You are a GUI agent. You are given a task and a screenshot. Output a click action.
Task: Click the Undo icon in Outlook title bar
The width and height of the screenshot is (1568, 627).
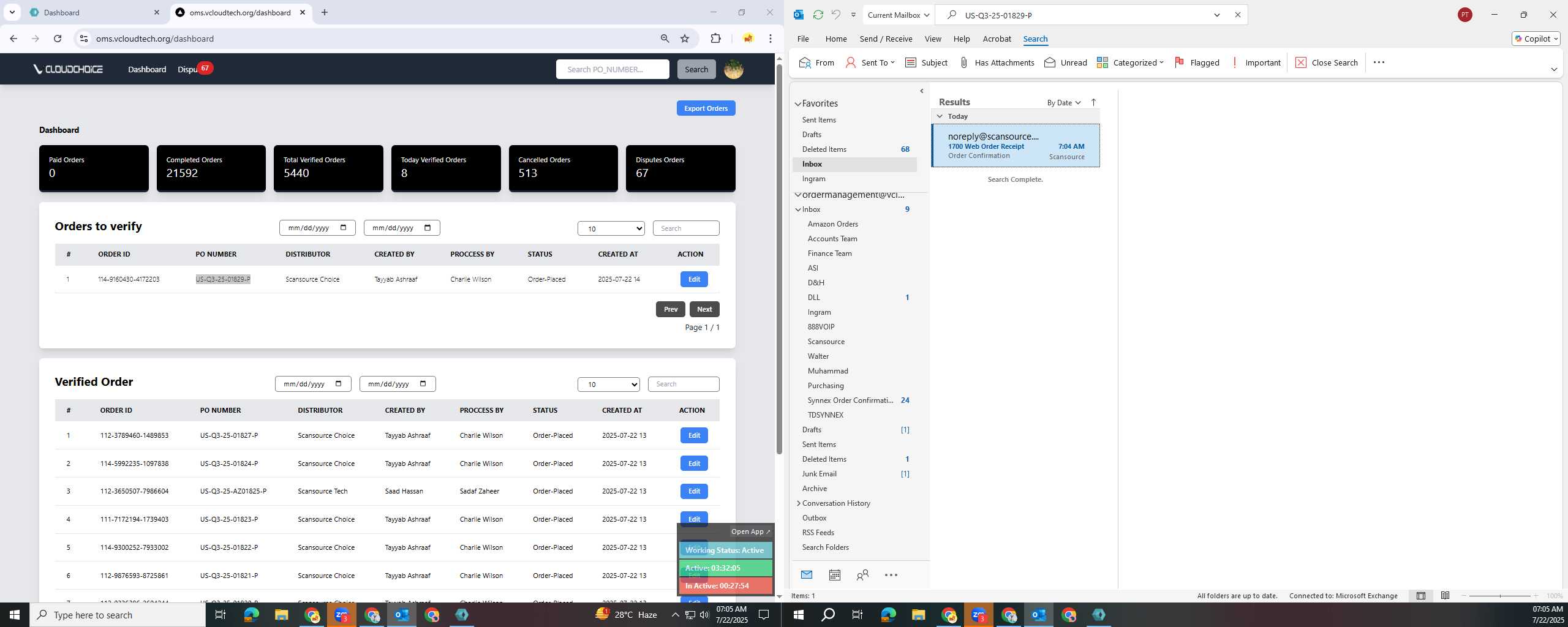[x=835, y=15]
